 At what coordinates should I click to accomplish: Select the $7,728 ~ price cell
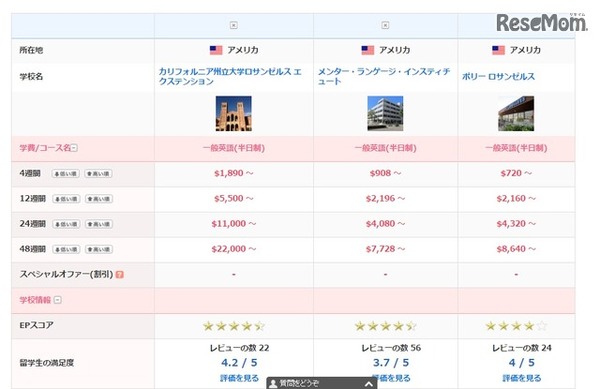385,249
